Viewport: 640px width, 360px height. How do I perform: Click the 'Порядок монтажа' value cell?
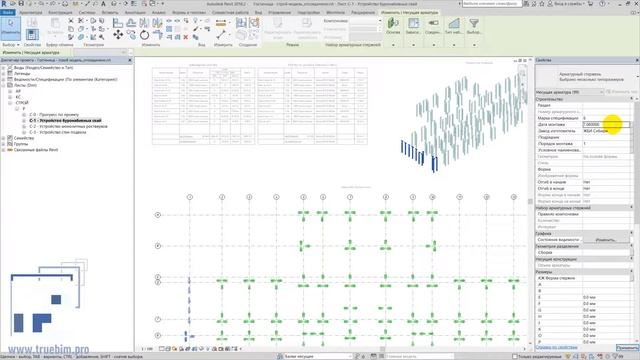point(606,144)
